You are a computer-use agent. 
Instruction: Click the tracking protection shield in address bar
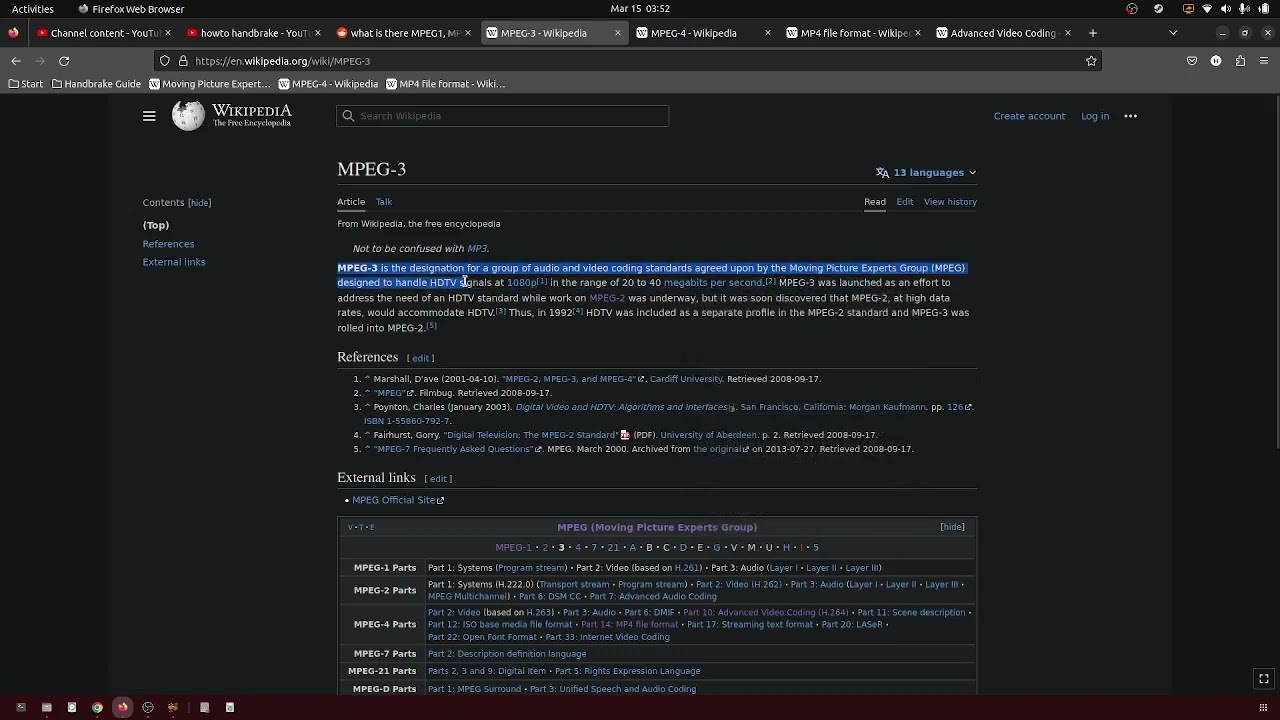click(x=165, y=61)
